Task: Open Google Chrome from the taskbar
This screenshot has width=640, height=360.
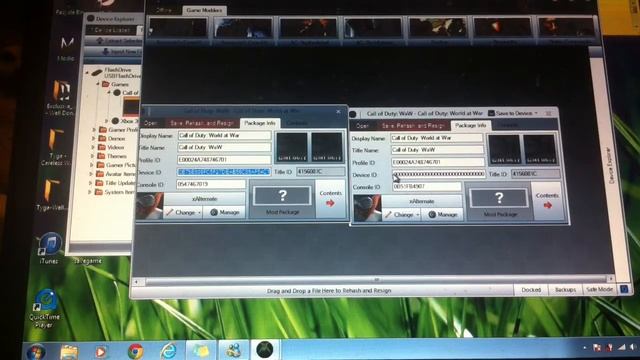Action: click(x=135, y=351)
